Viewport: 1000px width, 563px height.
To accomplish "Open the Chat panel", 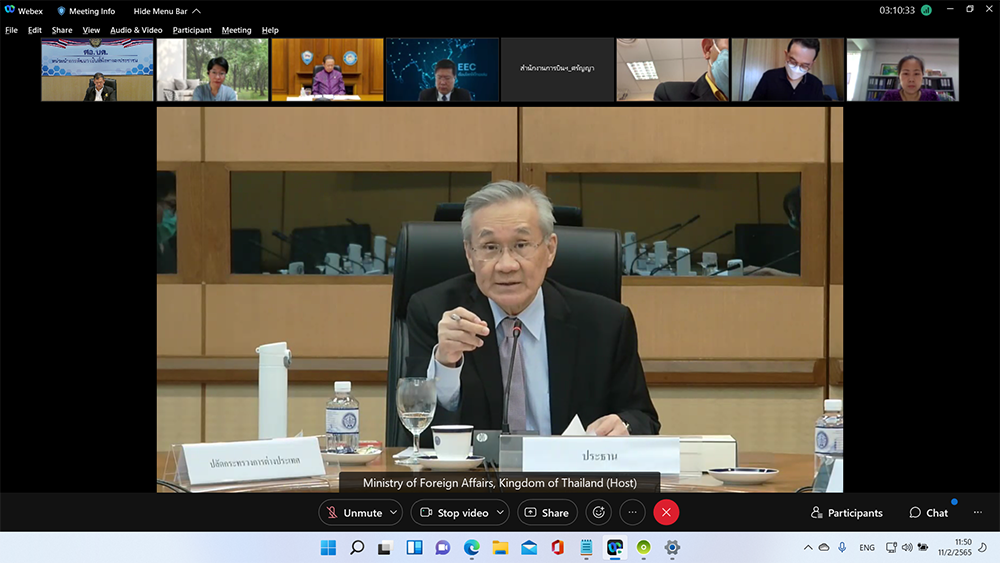I will tap(929, 513).
